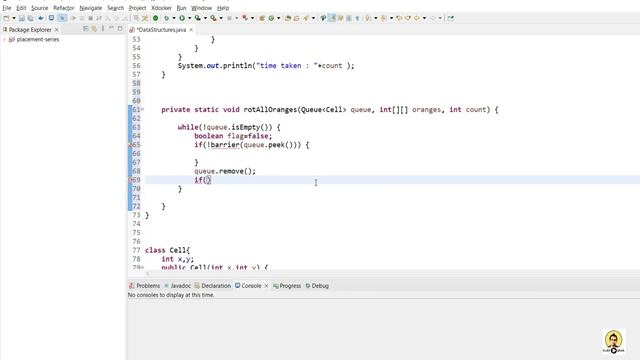The image size is (640, 360).
Task: Open the Next Annotation dropdown arrow
Action: tap(376, 18)
